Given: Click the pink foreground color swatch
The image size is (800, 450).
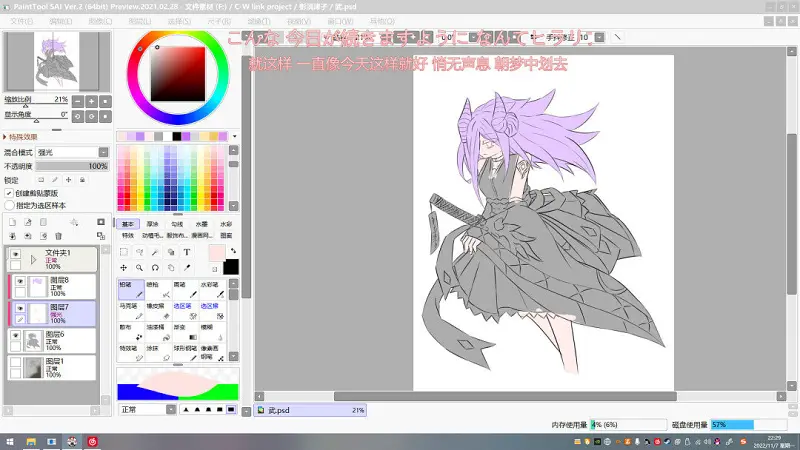Looking at the screenshot, I should click(217, 253).
